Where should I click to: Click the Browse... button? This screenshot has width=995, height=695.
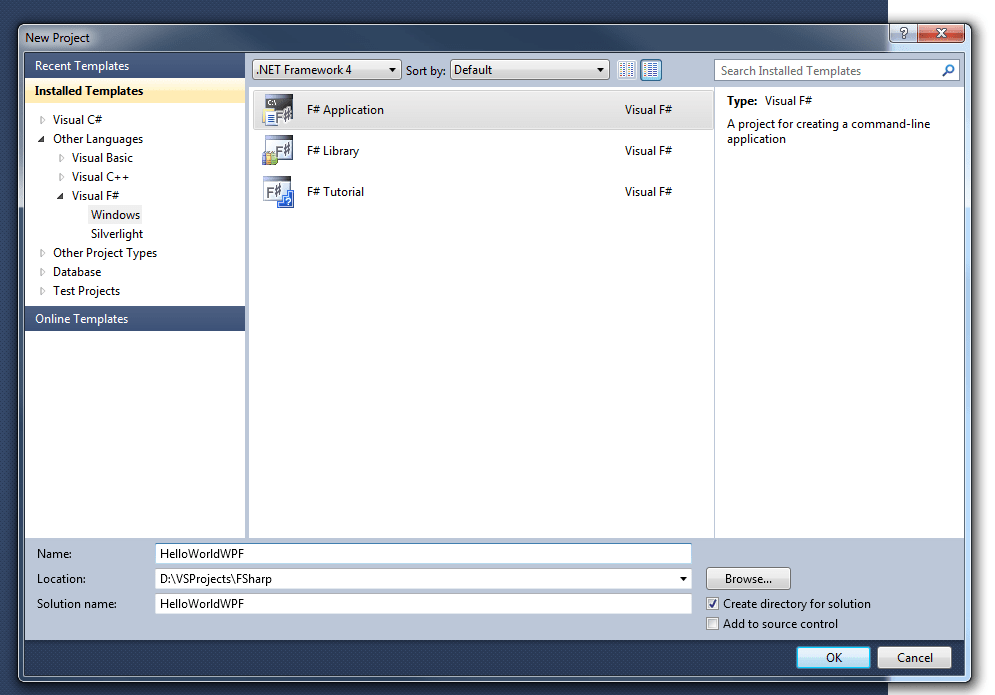748,579
